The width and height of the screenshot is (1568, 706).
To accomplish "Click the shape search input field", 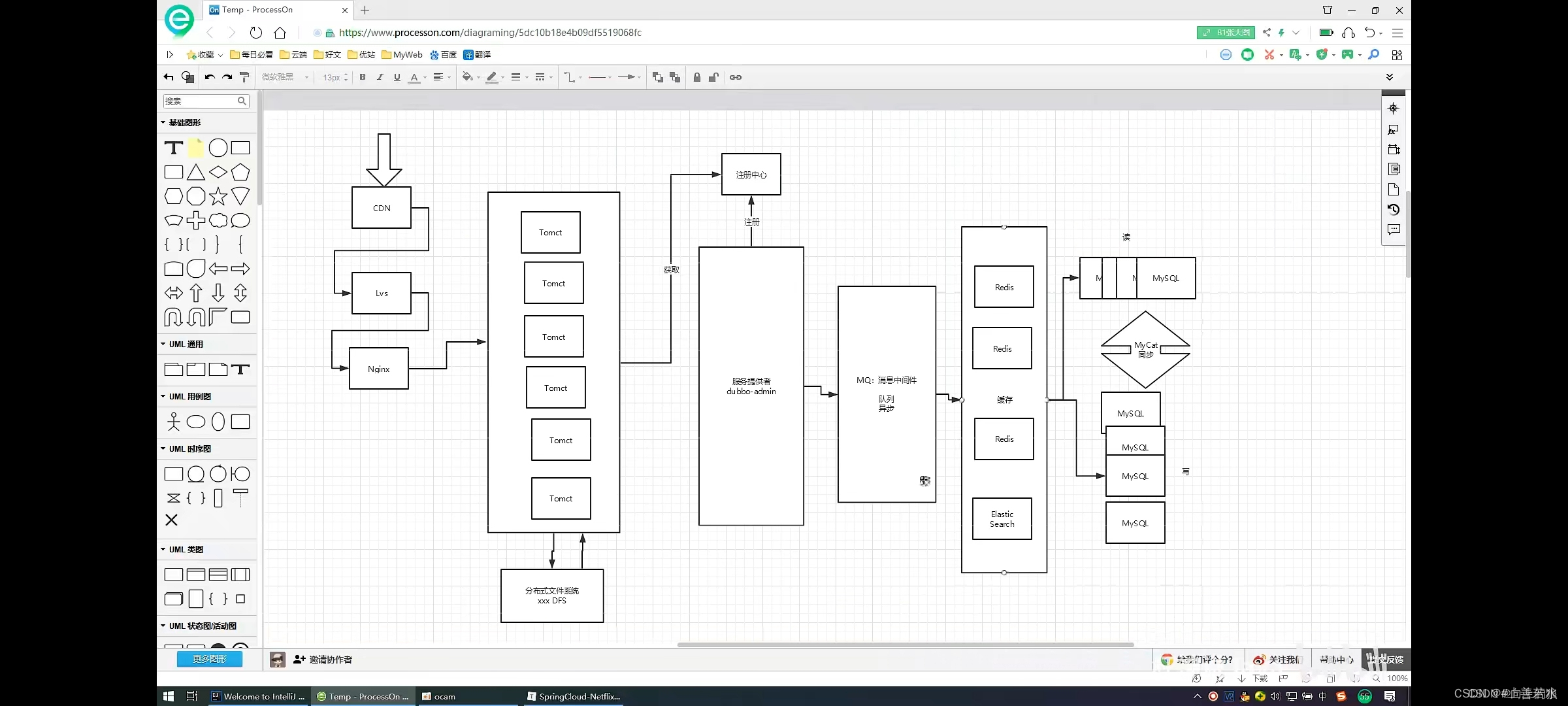I will [x=201, y=101].
